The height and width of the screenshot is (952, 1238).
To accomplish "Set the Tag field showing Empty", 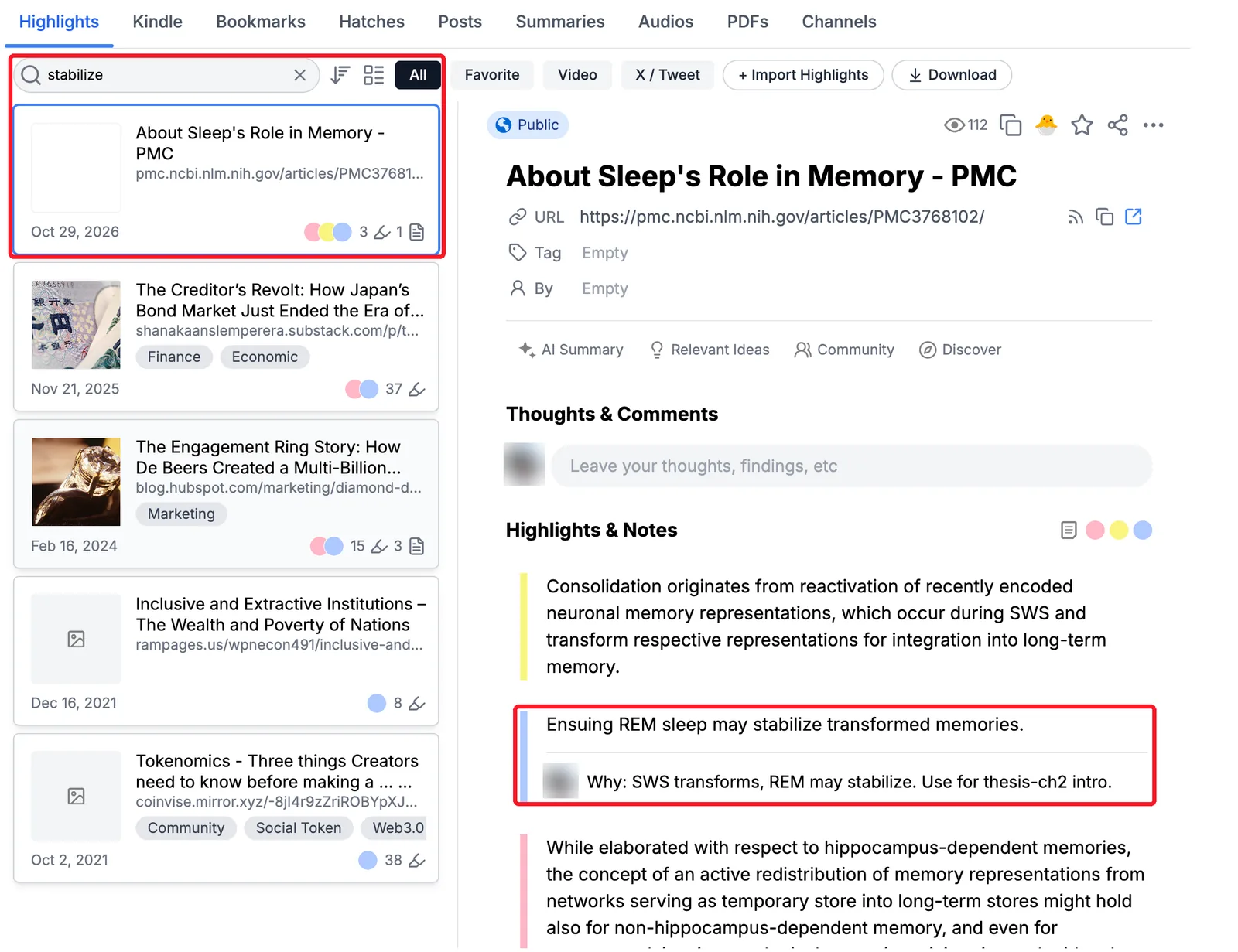I will (605, 253).
